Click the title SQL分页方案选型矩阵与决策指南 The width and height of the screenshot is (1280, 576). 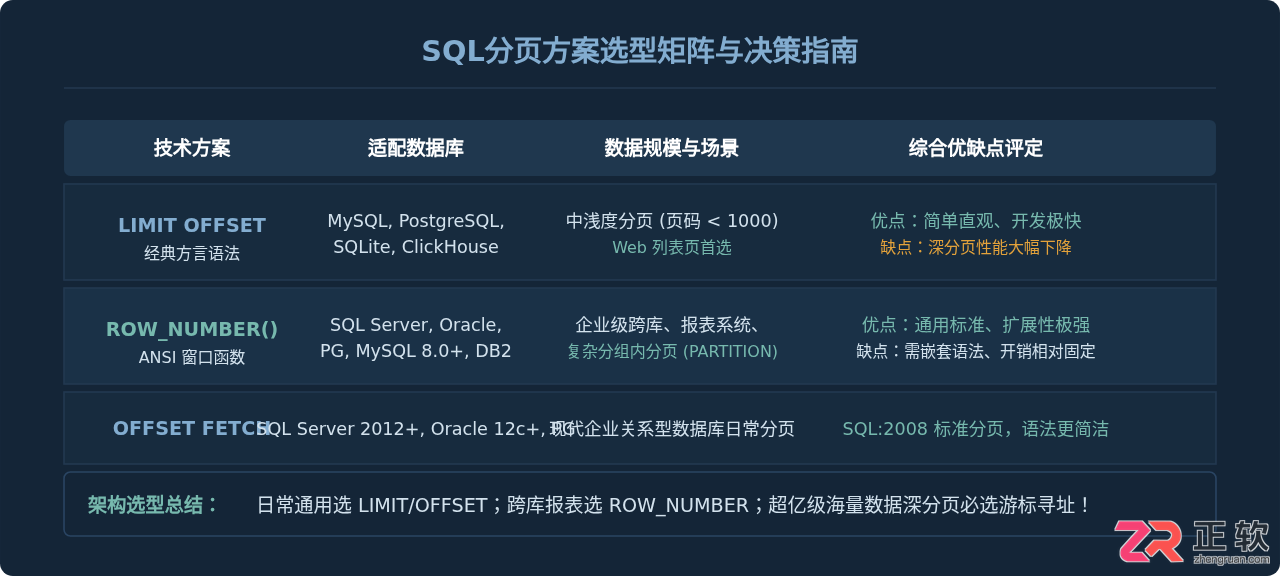[x=640, y=51]
